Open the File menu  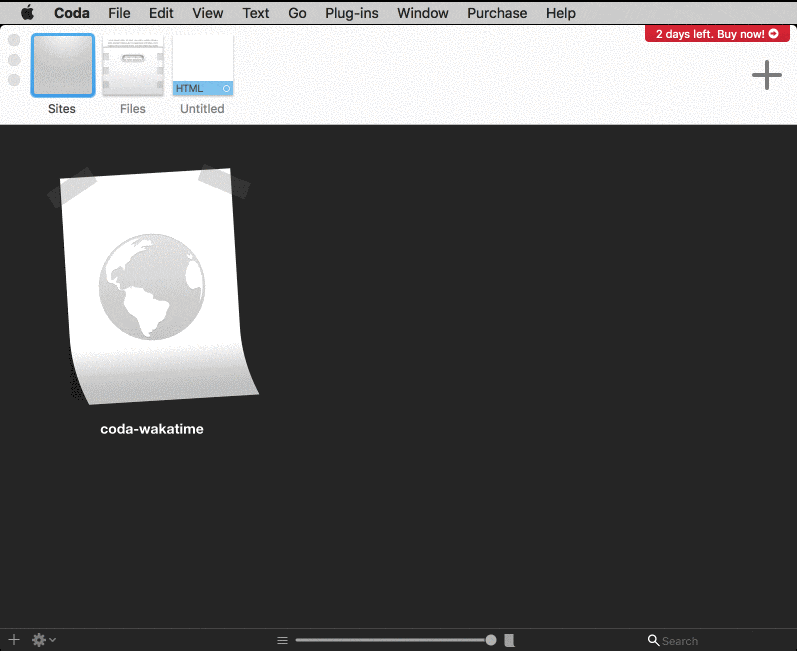click(119, 13)
